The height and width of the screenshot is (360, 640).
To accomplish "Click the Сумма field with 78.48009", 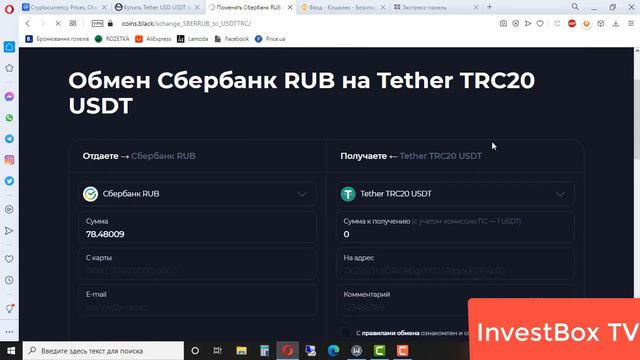I will (197, 228).
